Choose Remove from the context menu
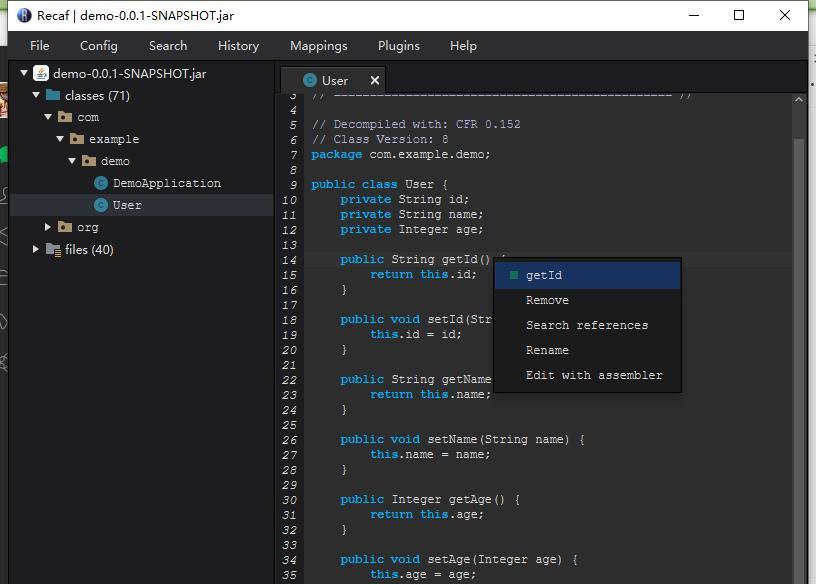This screenshot has height=584, width=816. (588, 300)
